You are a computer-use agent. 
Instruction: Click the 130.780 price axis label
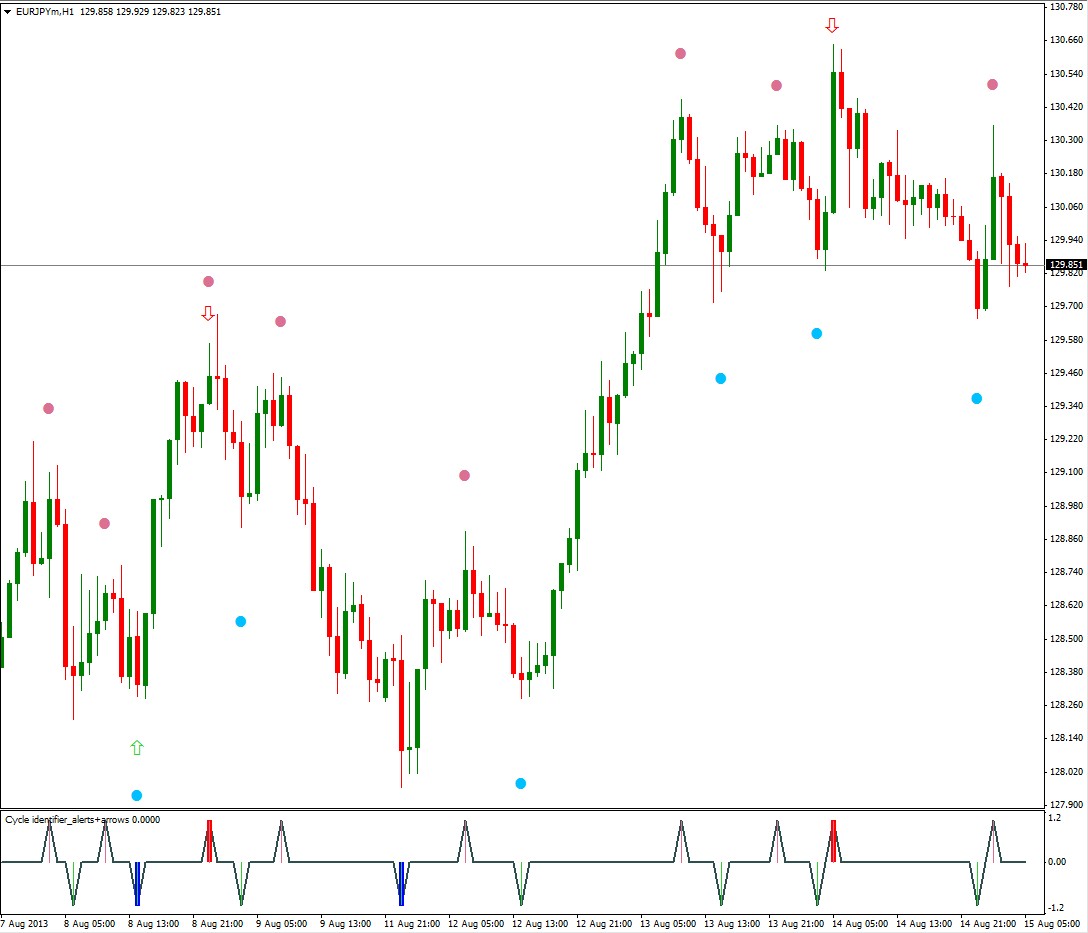[x=1066, y=6]
